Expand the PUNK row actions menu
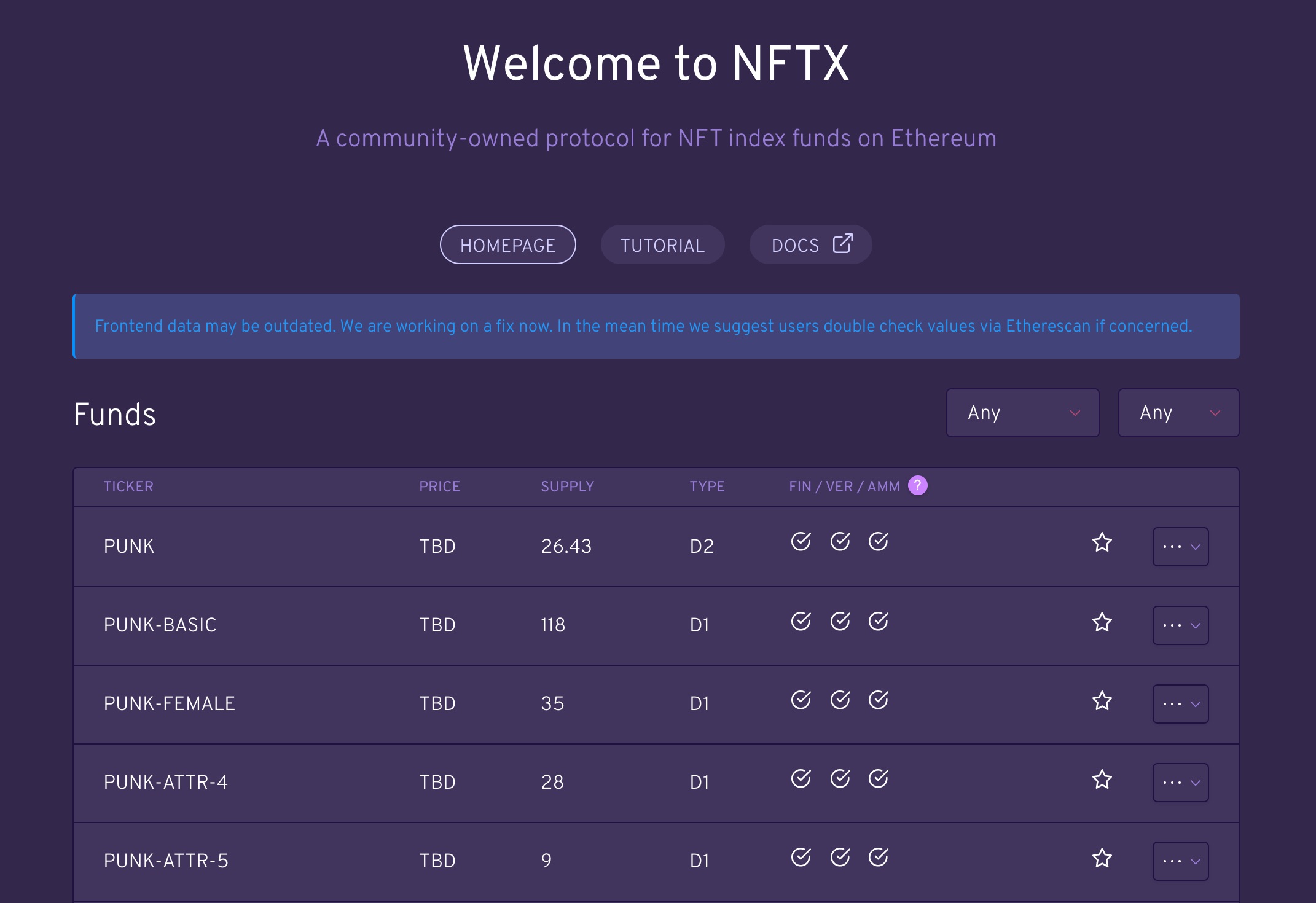 [x=1180, y=547]
